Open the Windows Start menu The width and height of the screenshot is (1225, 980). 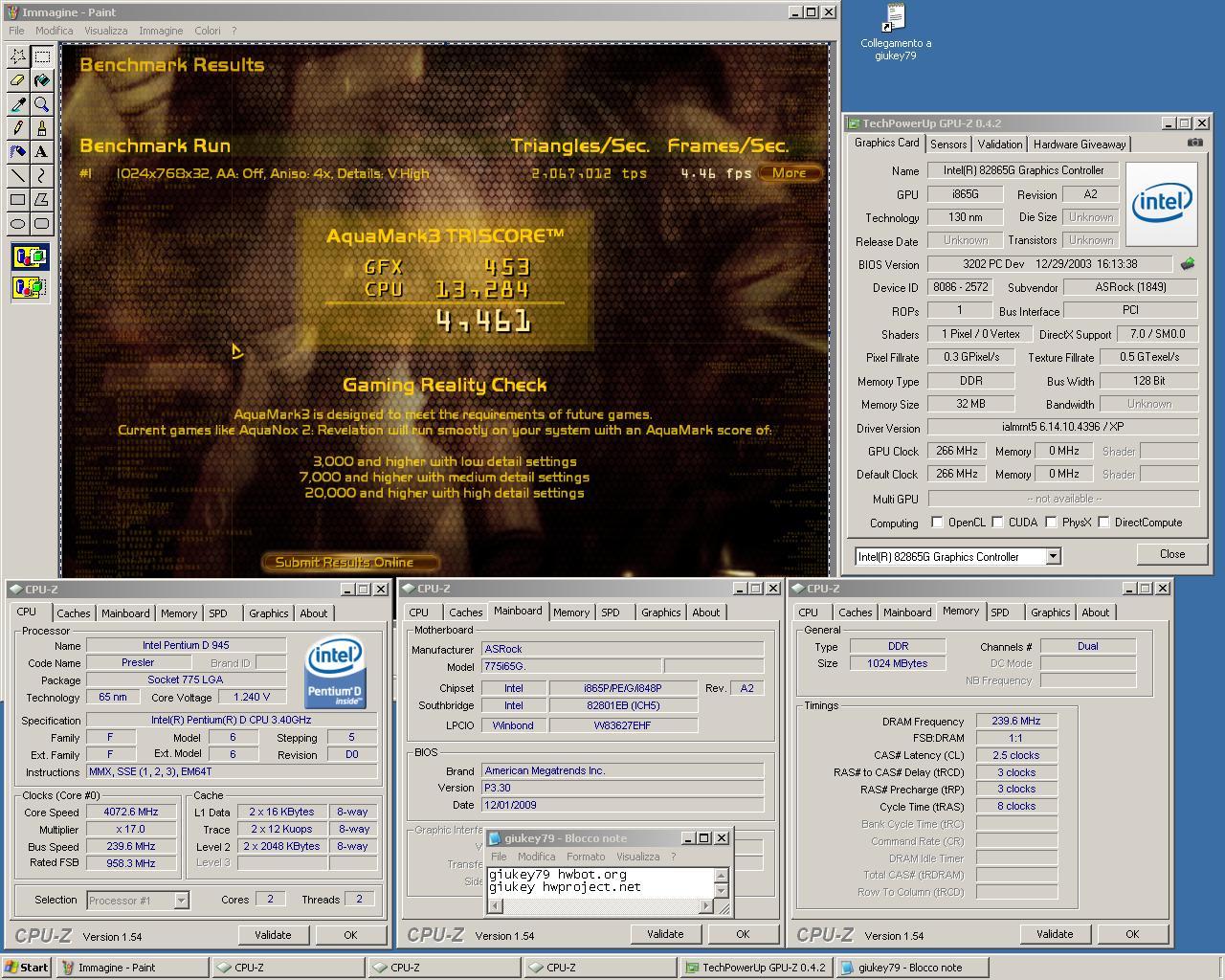pos(27,967)
